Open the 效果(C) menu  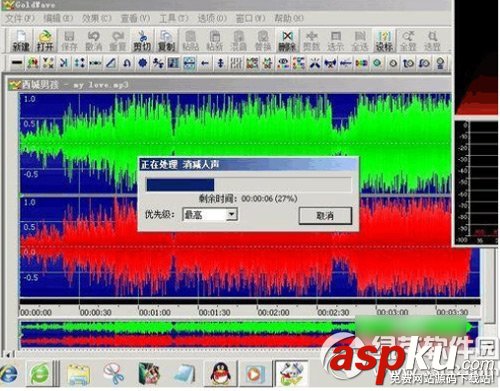pyautogui.click(x=97, y=18)
